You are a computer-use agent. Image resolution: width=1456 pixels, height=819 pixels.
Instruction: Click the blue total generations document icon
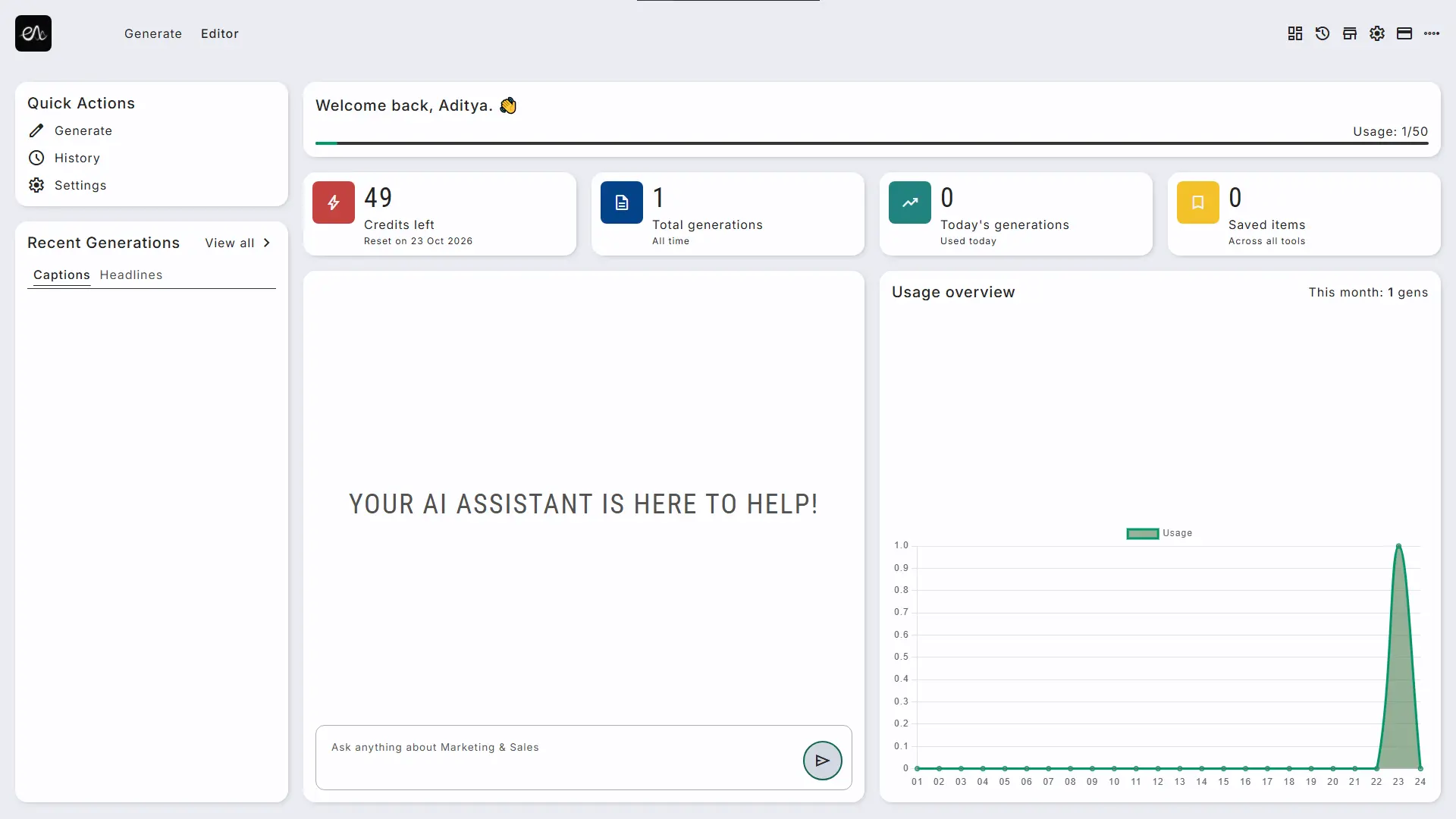[x=622, y=202]
